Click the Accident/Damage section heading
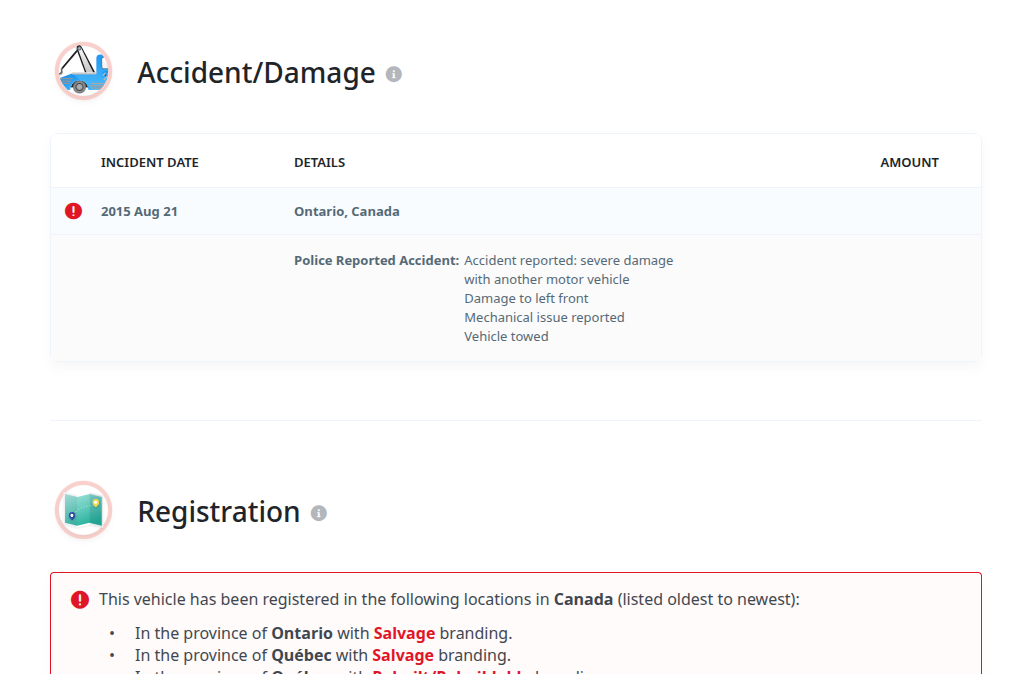This screenshot has height=674, width=1035. (x=256, y=73)
